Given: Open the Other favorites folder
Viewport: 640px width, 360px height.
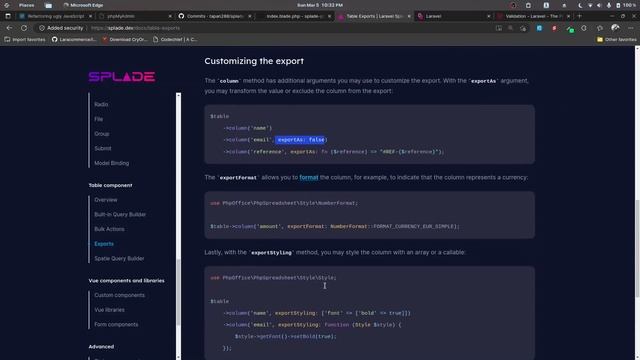Looking at the screenshot, I should pos(617,40).
